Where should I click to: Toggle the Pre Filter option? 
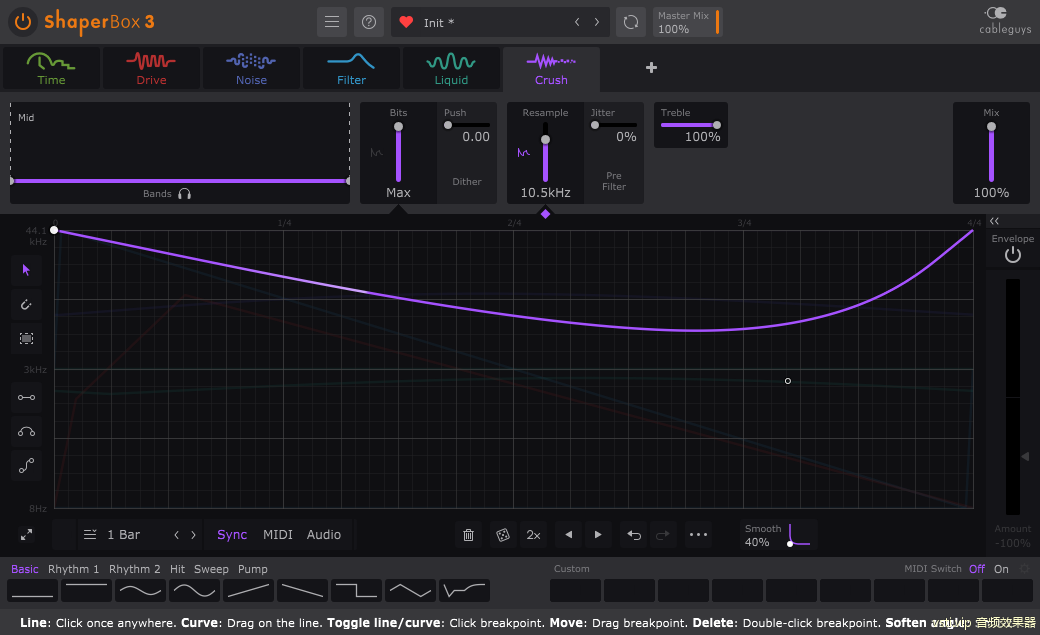(x=614, y=181)
